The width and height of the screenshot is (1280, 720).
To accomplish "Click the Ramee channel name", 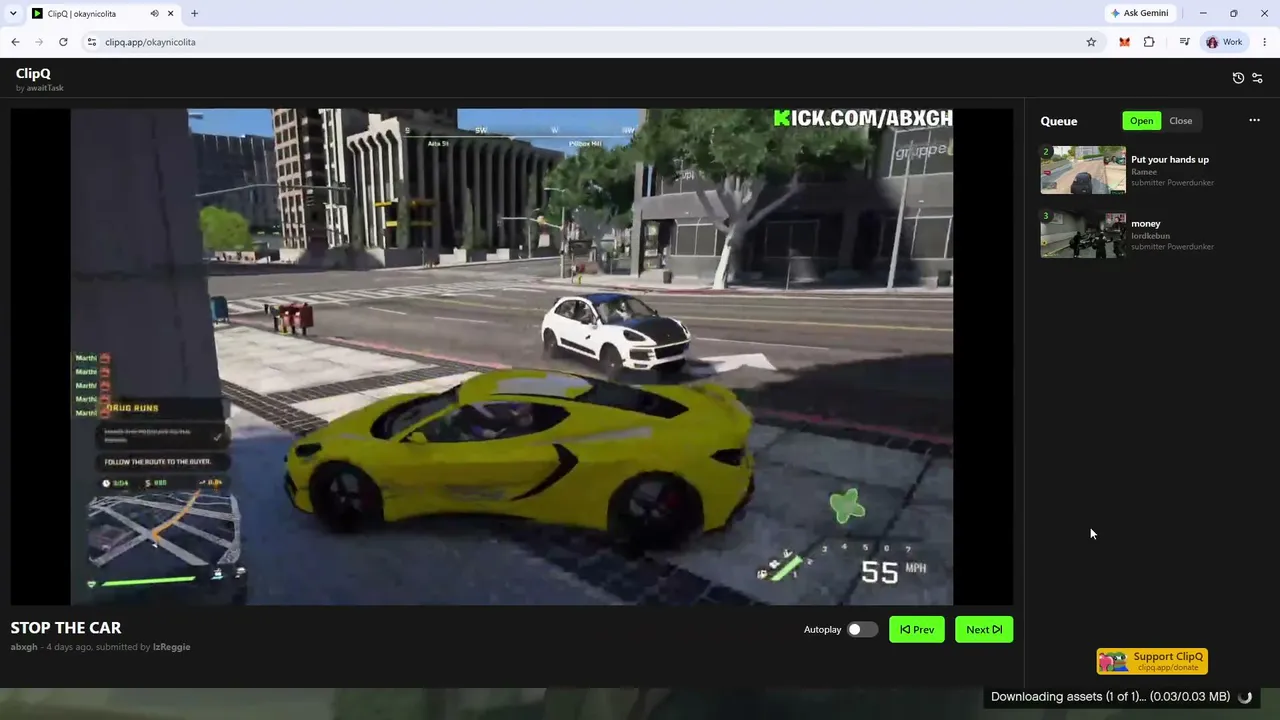I will 1144,172.
